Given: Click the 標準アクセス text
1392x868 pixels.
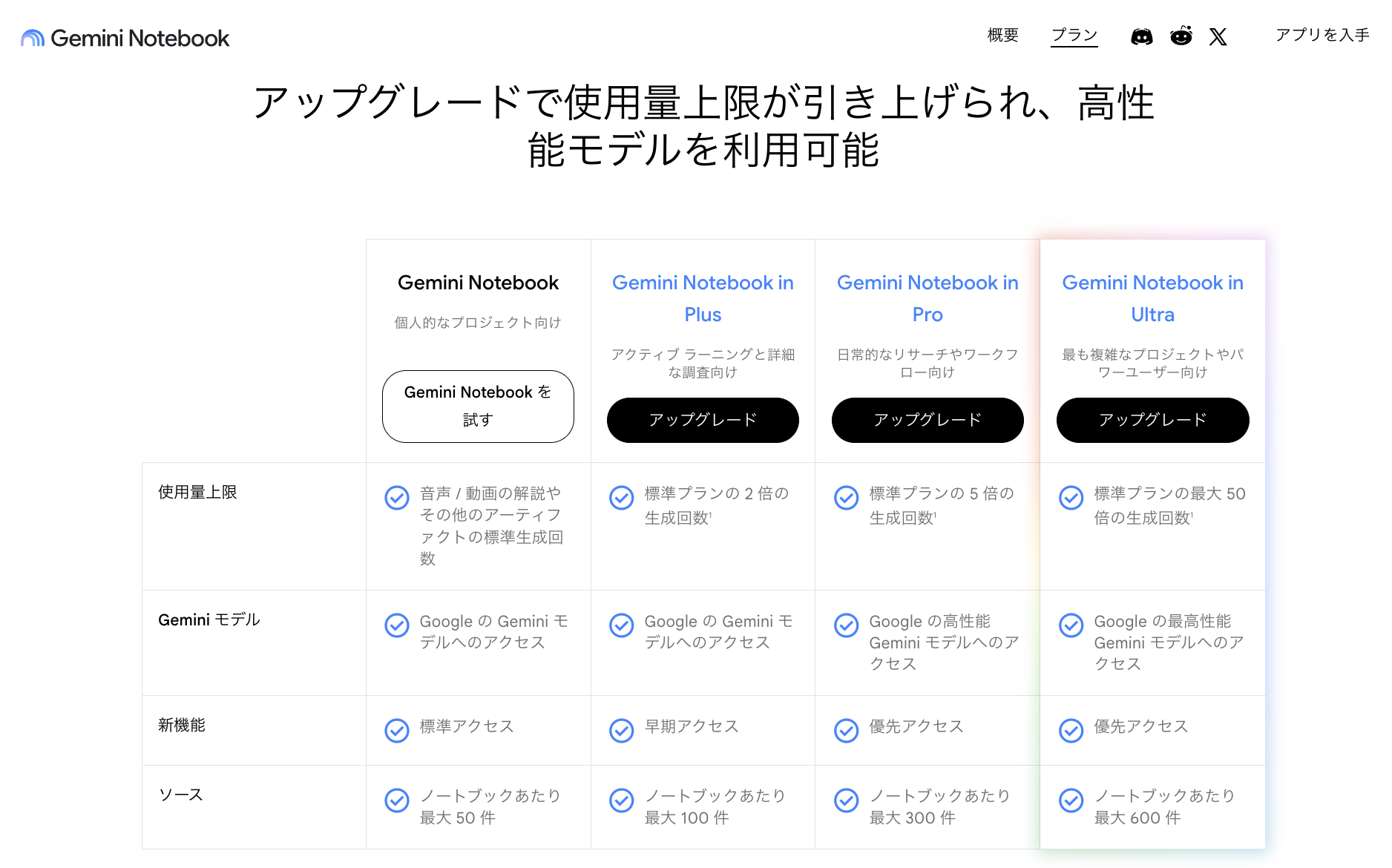Looking at the screenshot, I should click(467, 726).
